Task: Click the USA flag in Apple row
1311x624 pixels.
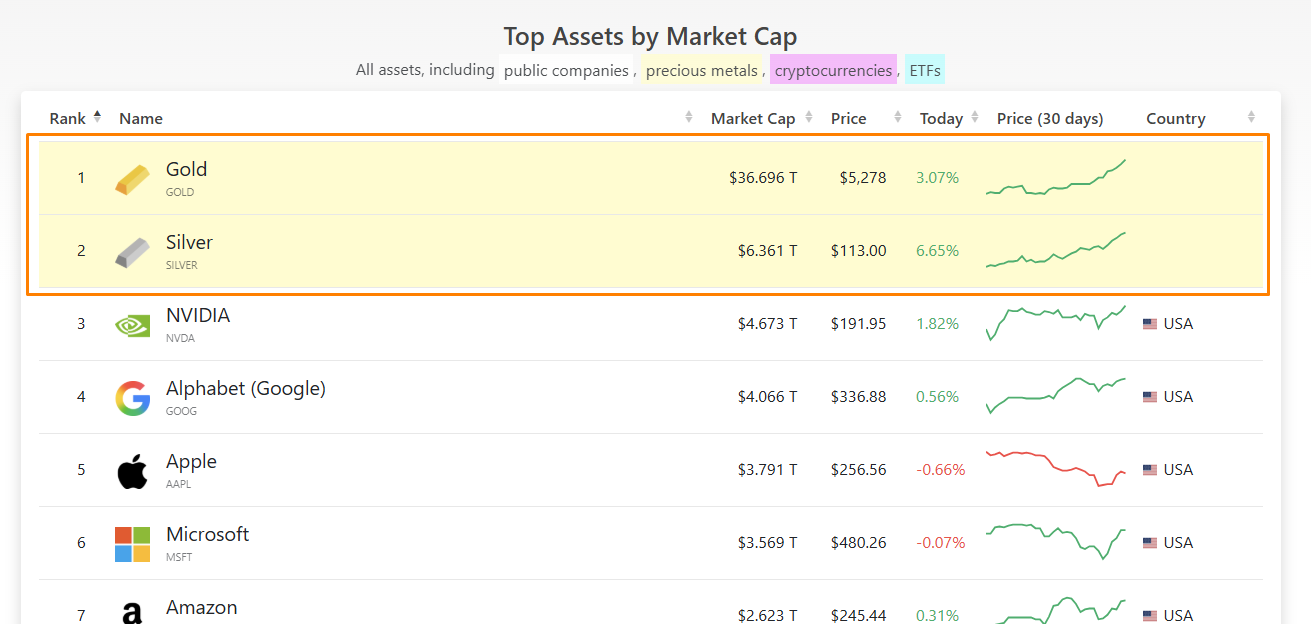Action: [x=1150, y=470]
